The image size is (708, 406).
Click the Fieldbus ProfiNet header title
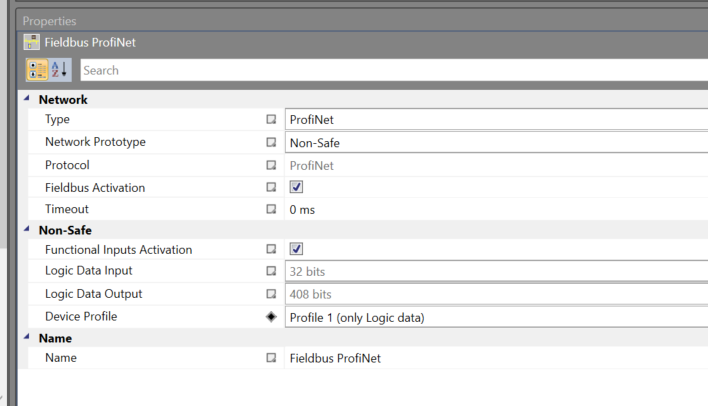[90, 42]
